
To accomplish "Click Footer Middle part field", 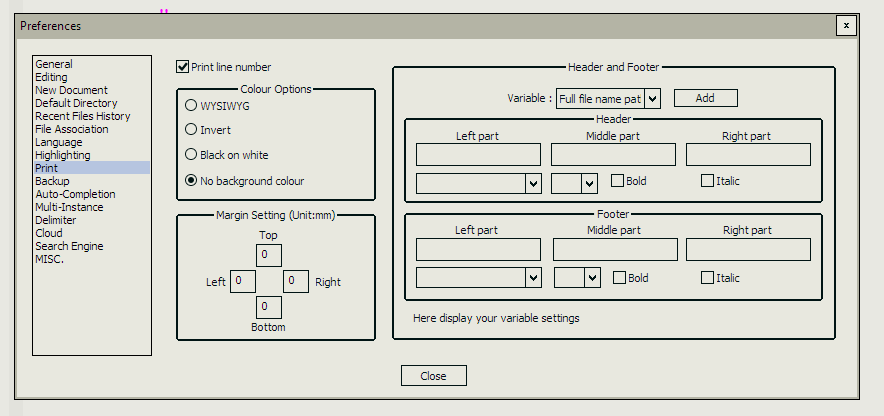I will tap(615, 249).
